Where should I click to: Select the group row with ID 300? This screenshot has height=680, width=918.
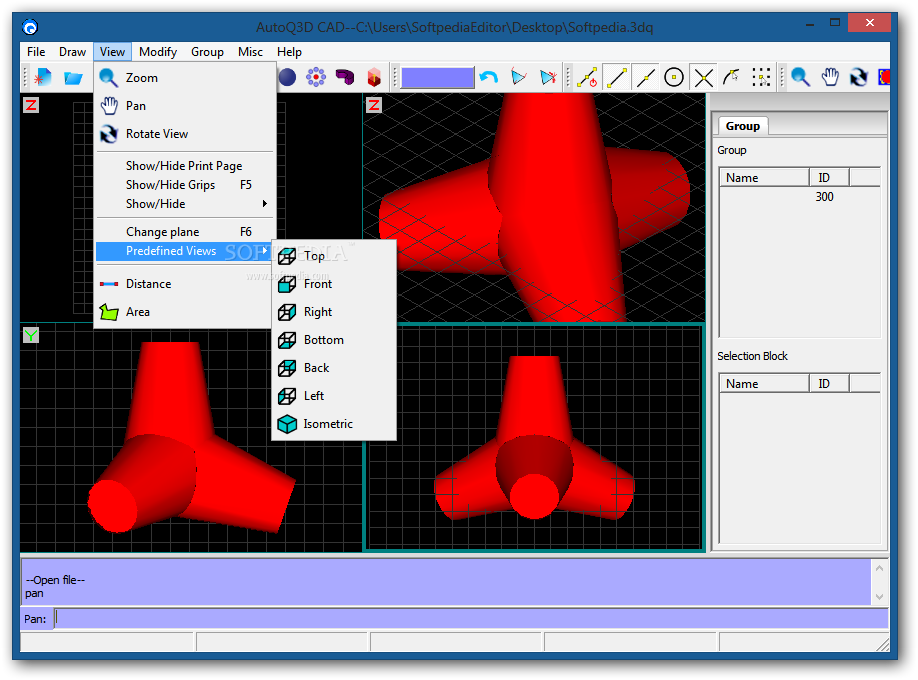tap(799, 197)
